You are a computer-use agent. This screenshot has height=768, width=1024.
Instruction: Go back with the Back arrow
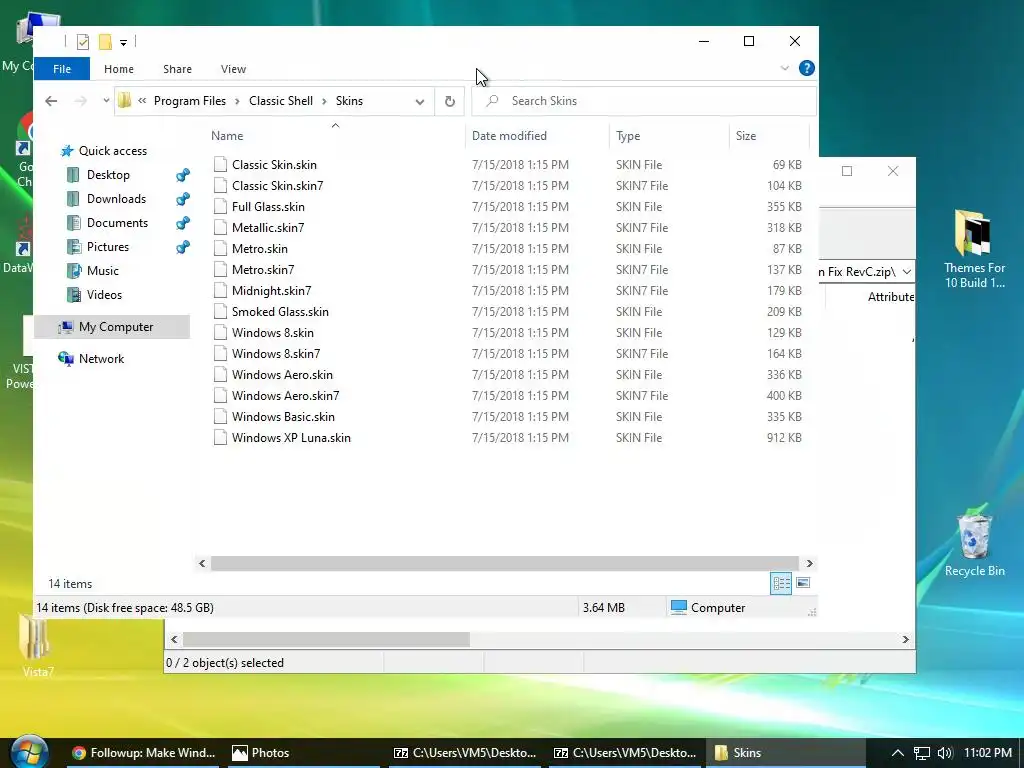51,101
